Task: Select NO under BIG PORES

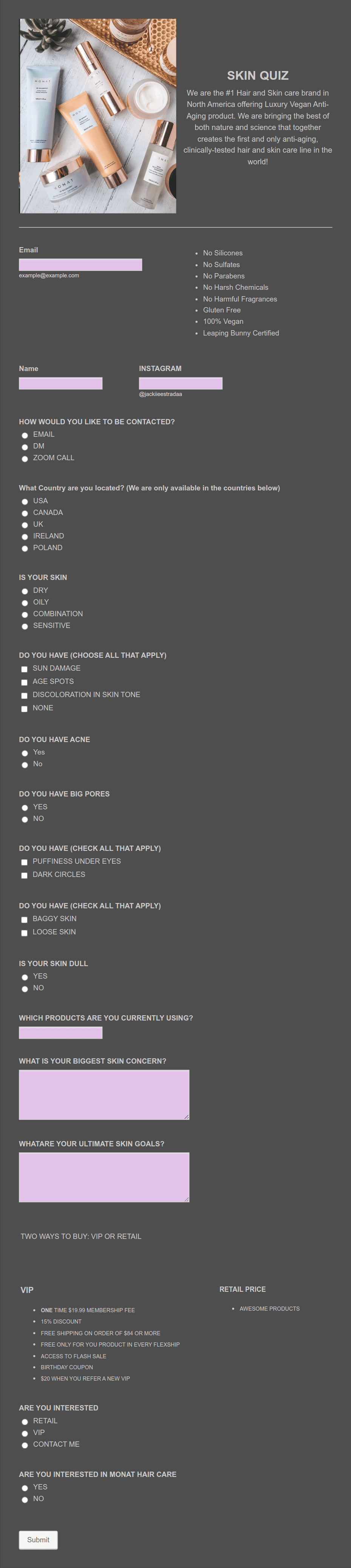Action: point(25,819)
